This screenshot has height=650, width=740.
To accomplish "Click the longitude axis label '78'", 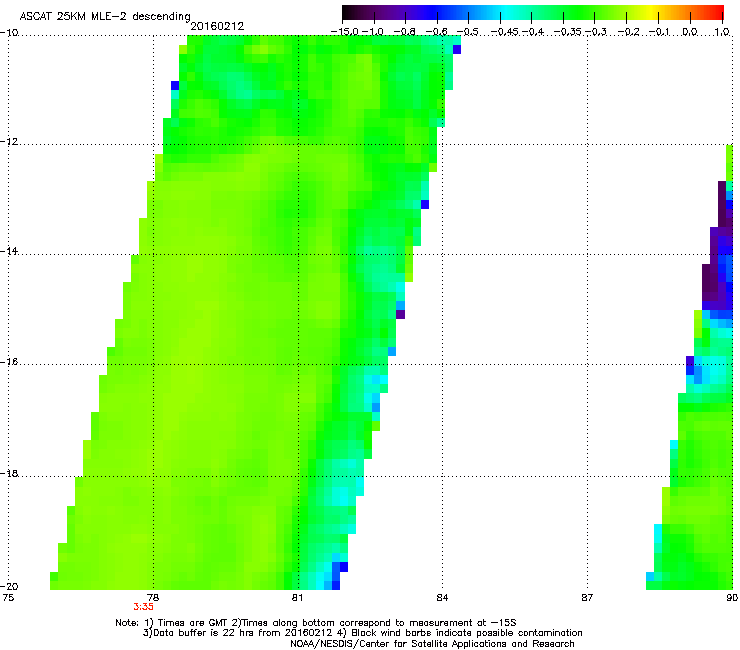I will click(152, 598).
